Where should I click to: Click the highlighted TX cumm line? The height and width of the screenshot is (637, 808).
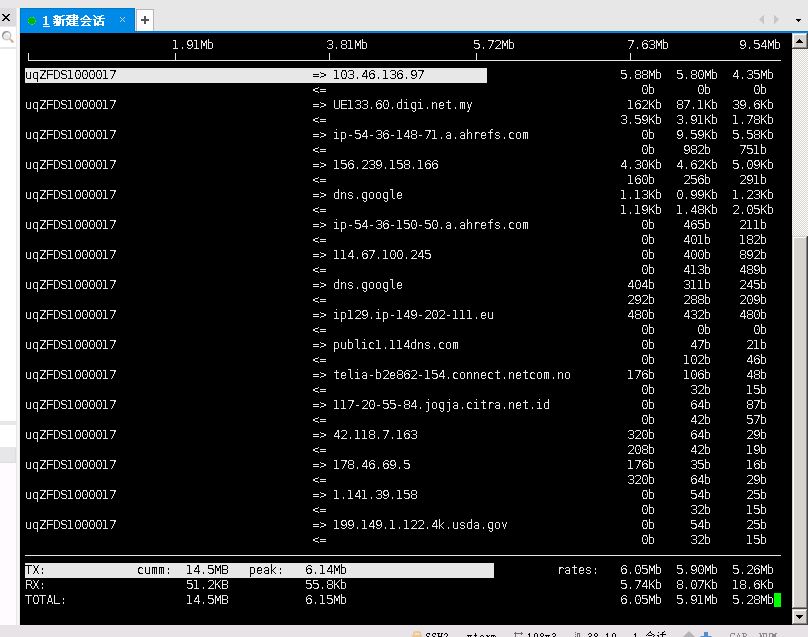click(x=258, y=570)
